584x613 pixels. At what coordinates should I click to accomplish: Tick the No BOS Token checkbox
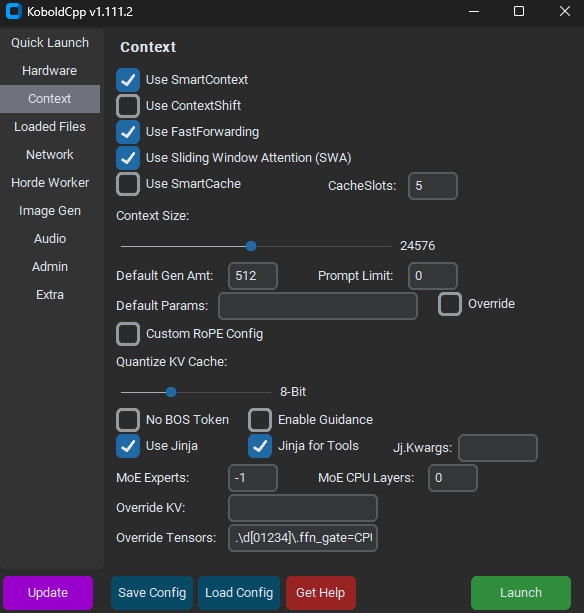point(128,420)
